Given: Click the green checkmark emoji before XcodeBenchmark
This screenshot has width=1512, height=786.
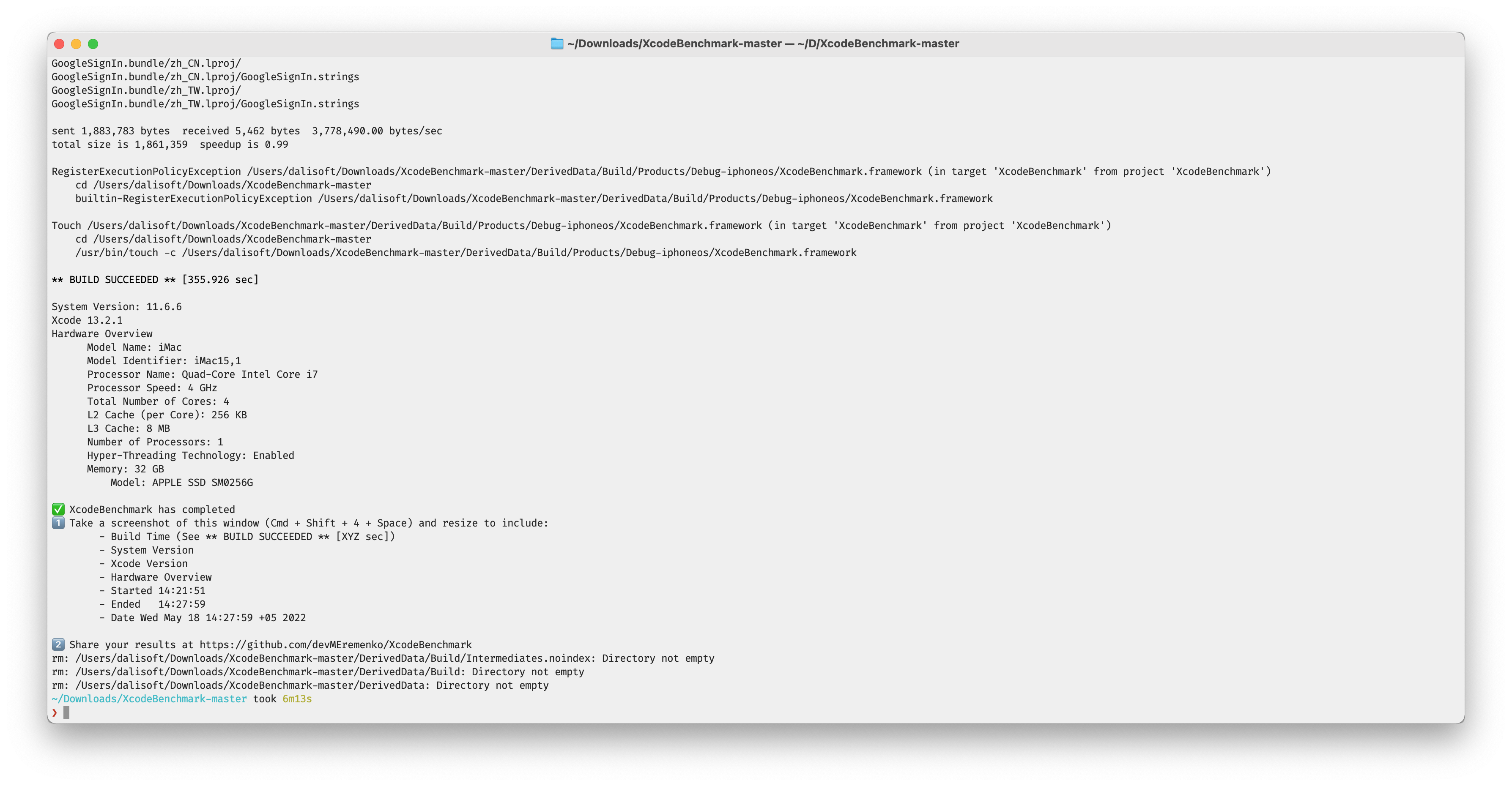Looking at the screenshot, I should 58,509.
